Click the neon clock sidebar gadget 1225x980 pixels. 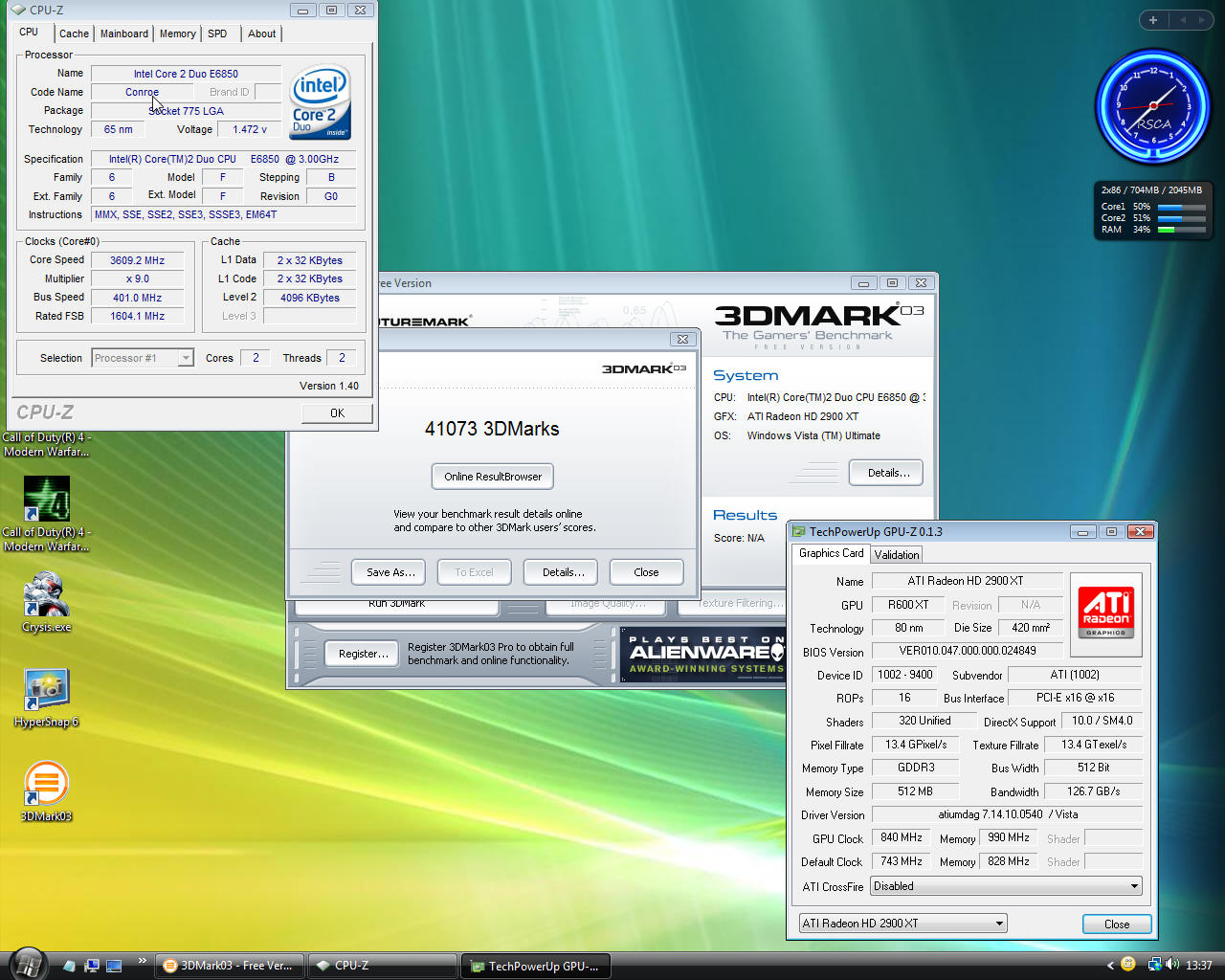pyautogui.click(x=1153, y=105)
